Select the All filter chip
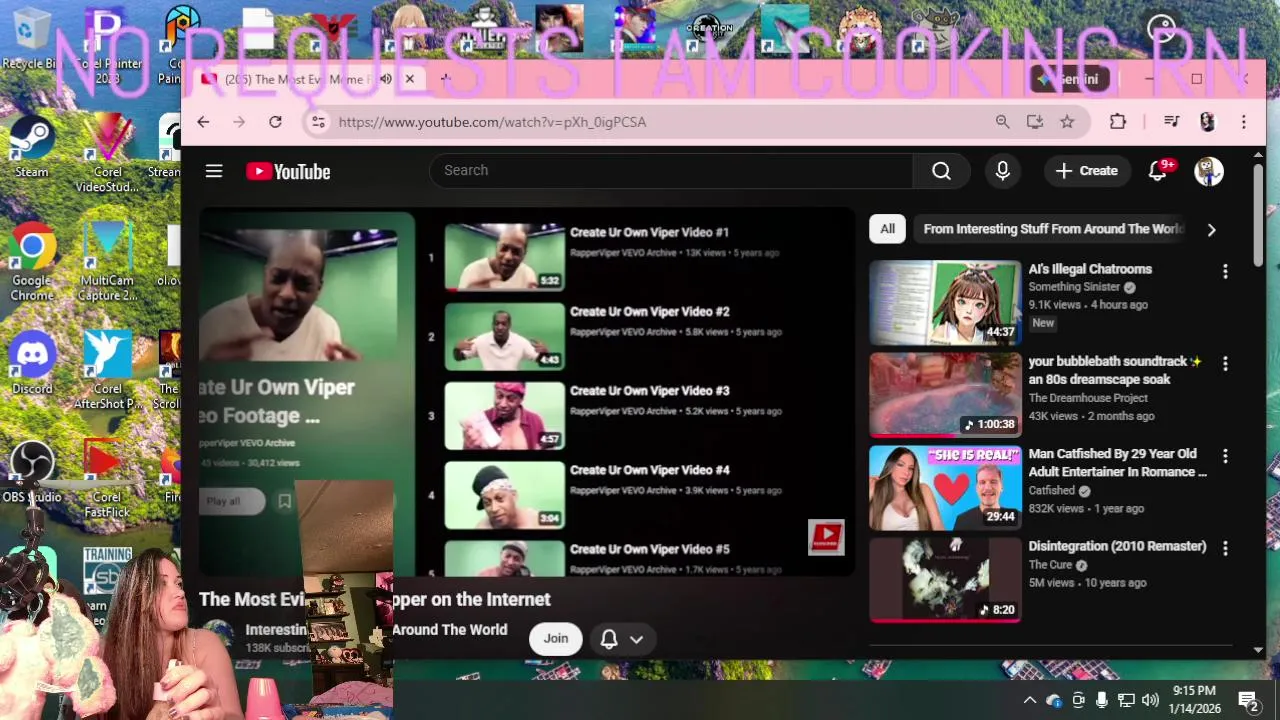The height and width of the screenshot is (720, 1280). (887, 229)
